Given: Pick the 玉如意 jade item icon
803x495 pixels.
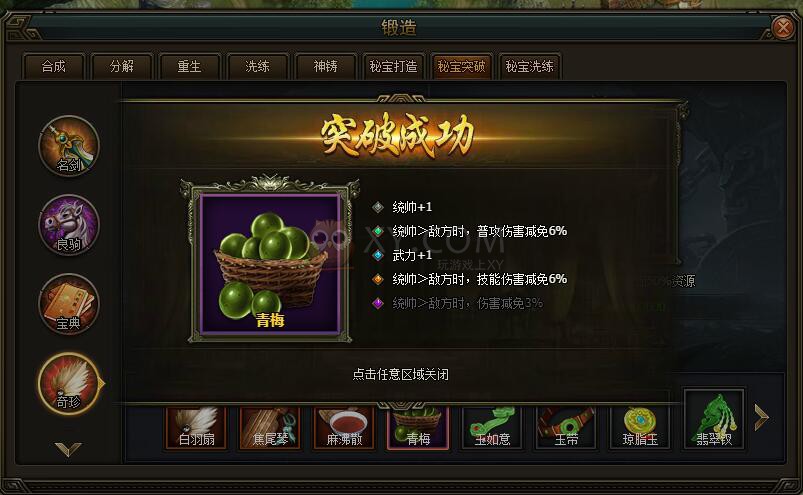Looking at the screenshot, I should (492, 427).
